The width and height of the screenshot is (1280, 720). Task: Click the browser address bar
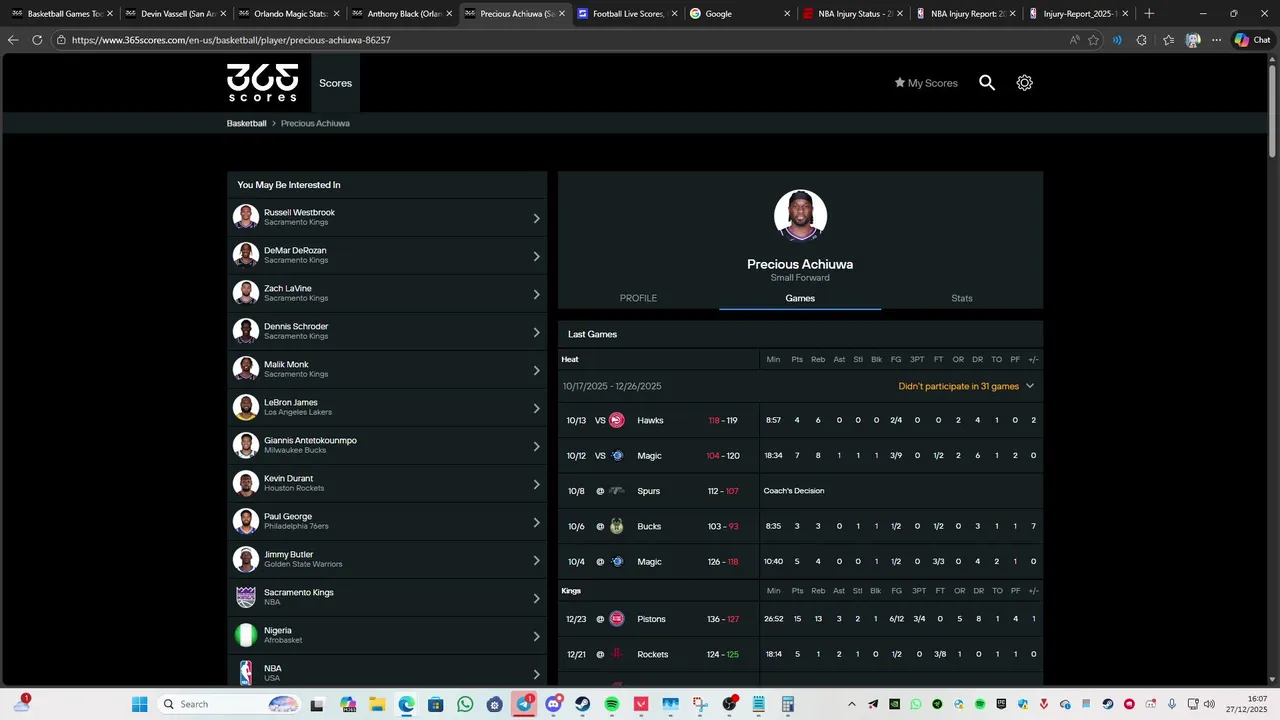click(560, 40)
